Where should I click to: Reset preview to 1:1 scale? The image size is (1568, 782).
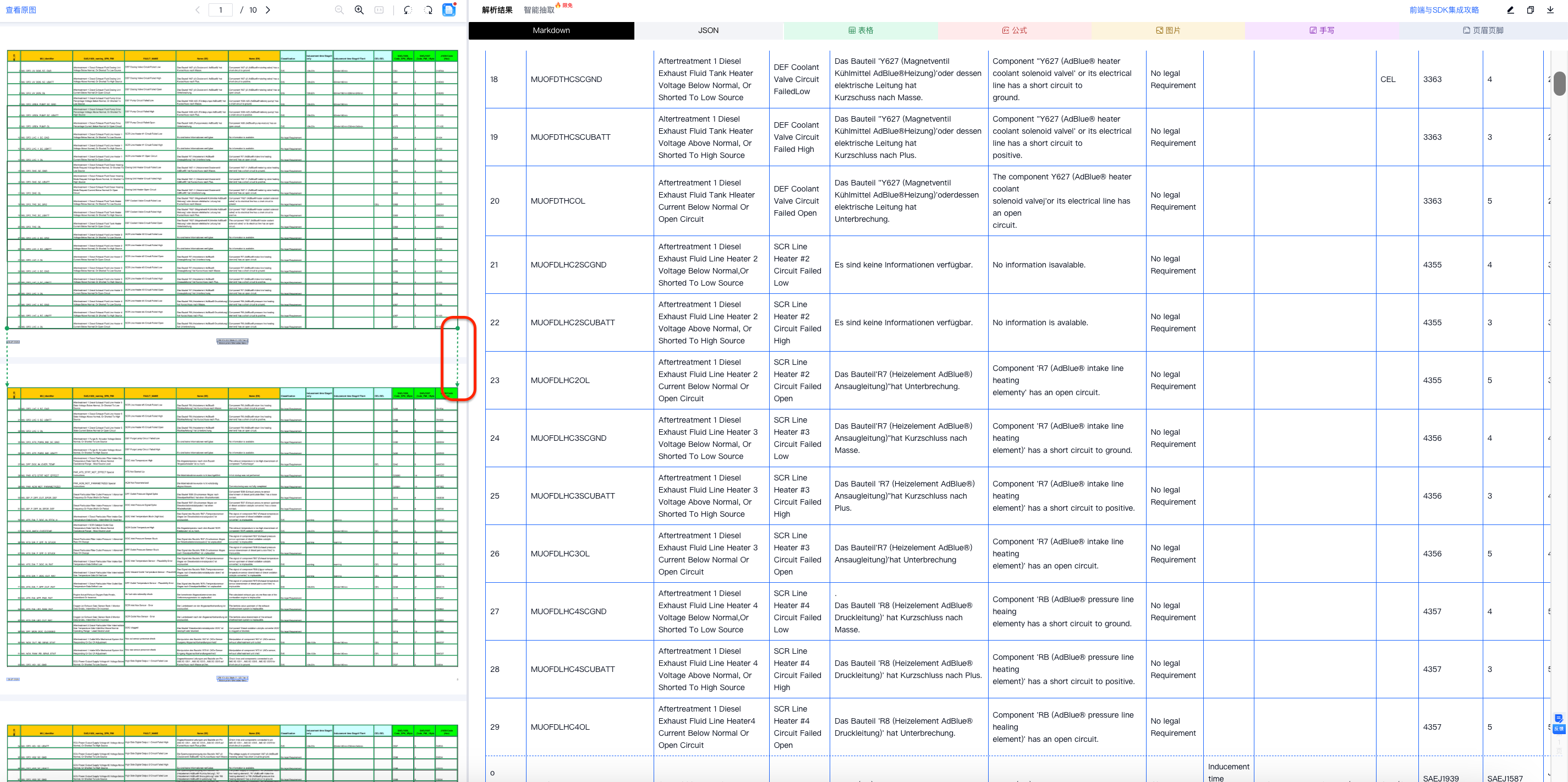tap(379, 10)
